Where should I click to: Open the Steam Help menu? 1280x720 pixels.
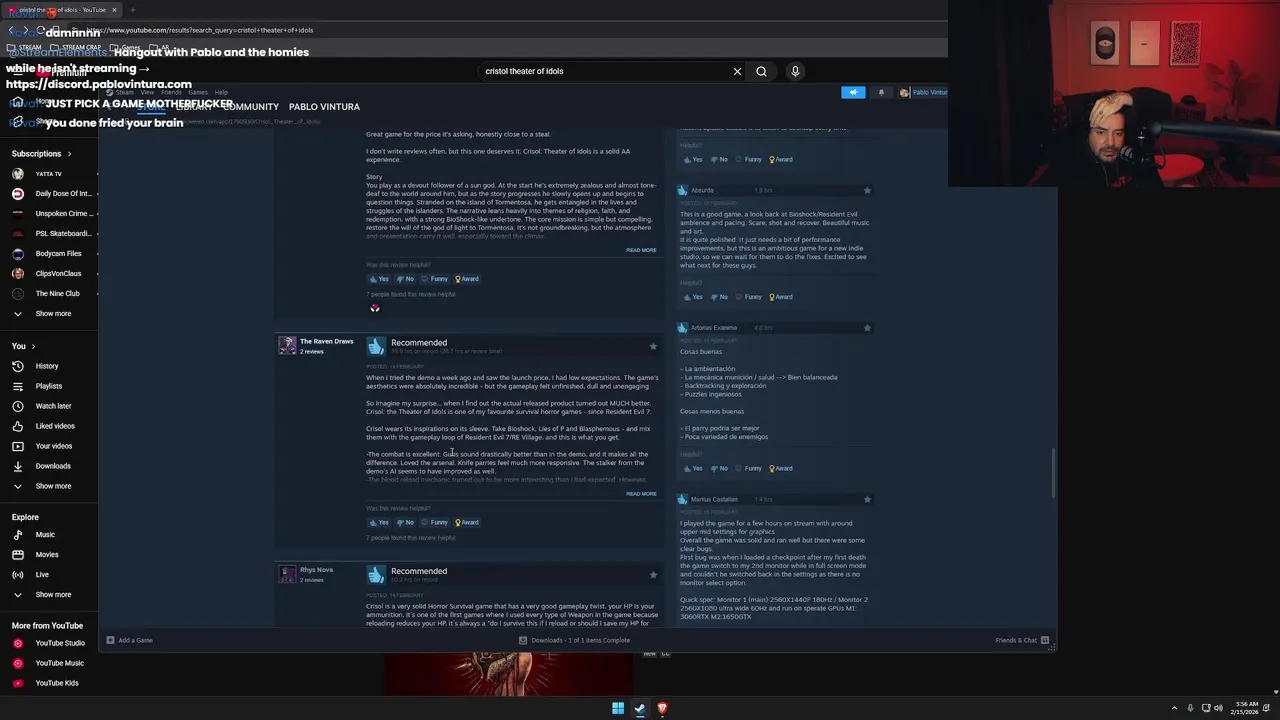coord(221,92)
